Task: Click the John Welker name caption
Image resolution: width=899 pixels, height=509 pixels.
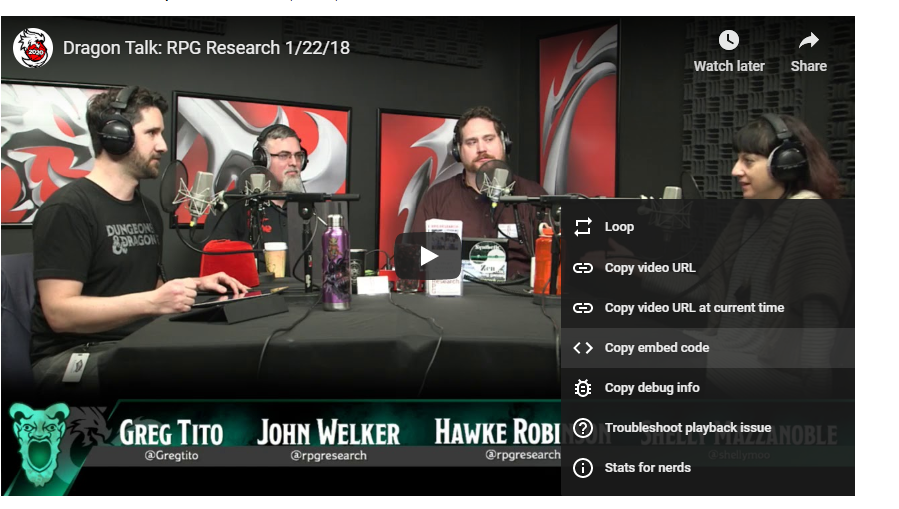Action: 328,433
